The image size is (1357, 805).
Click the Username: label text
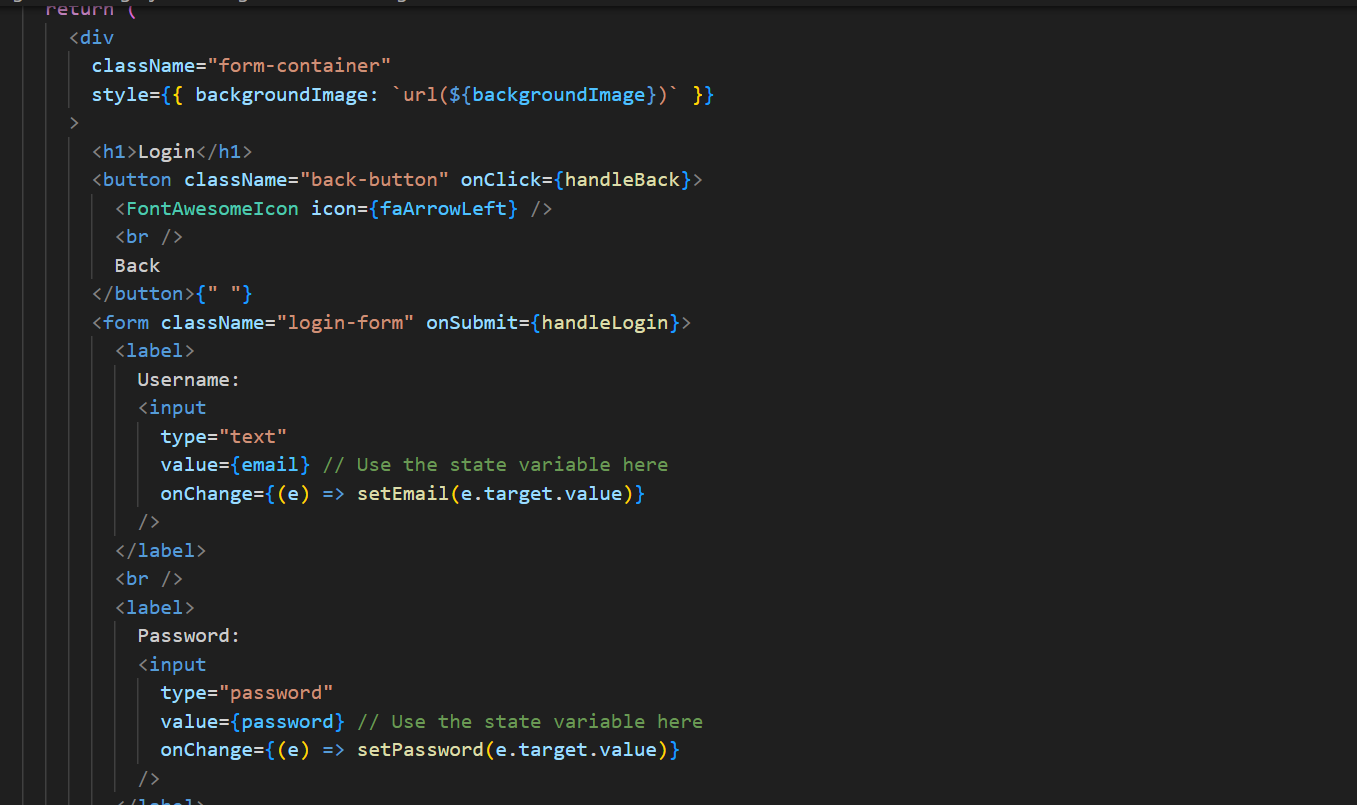click(x=189, y=379)
